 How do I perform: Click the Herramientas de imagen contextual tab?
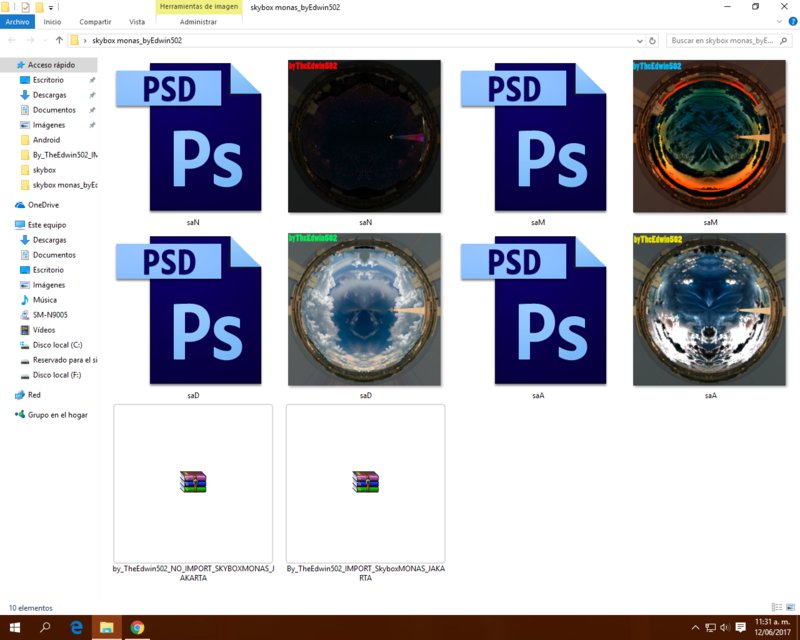point(199,7)
